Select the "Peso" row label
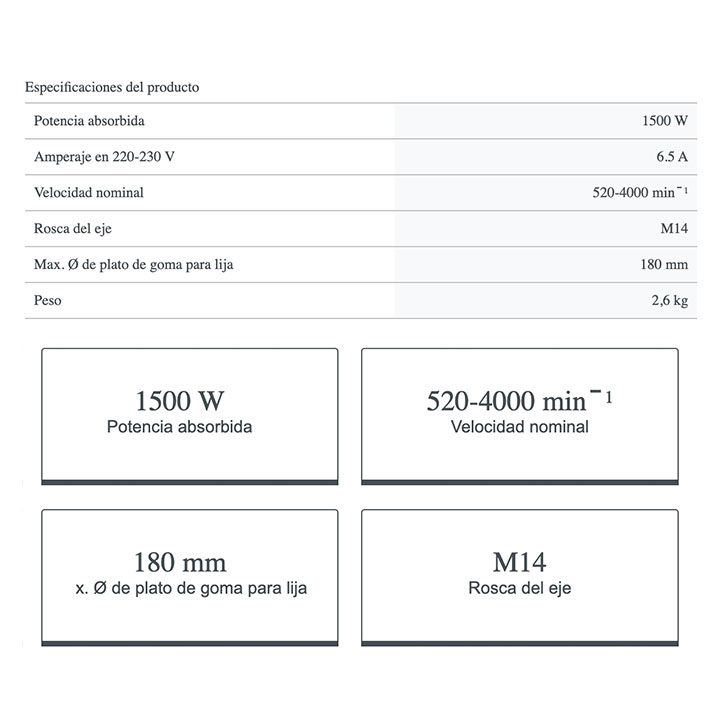 tap(48, 300)
